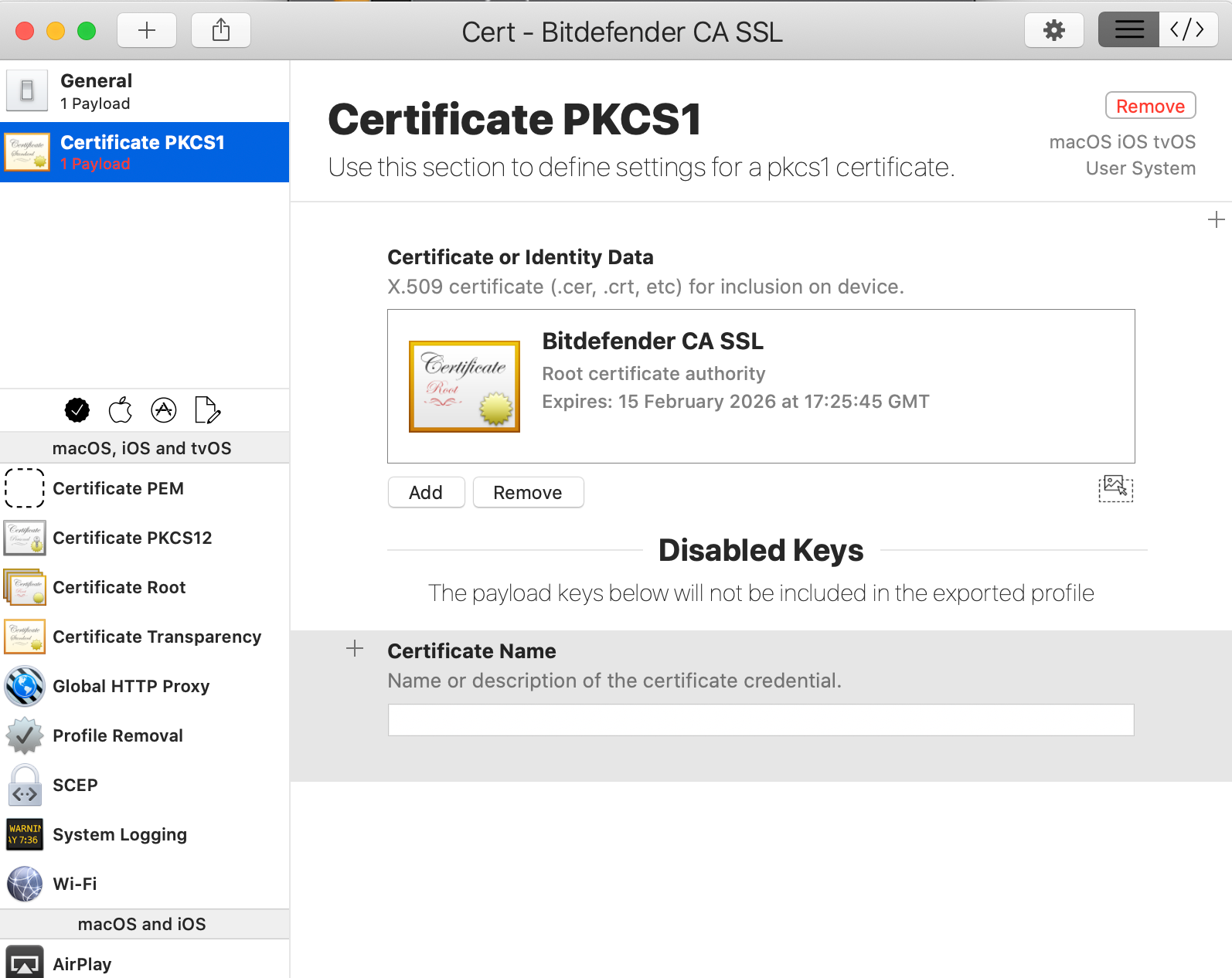Add the Certificate Transparency payload
The image size is (1232, 978).
[145, 637]
